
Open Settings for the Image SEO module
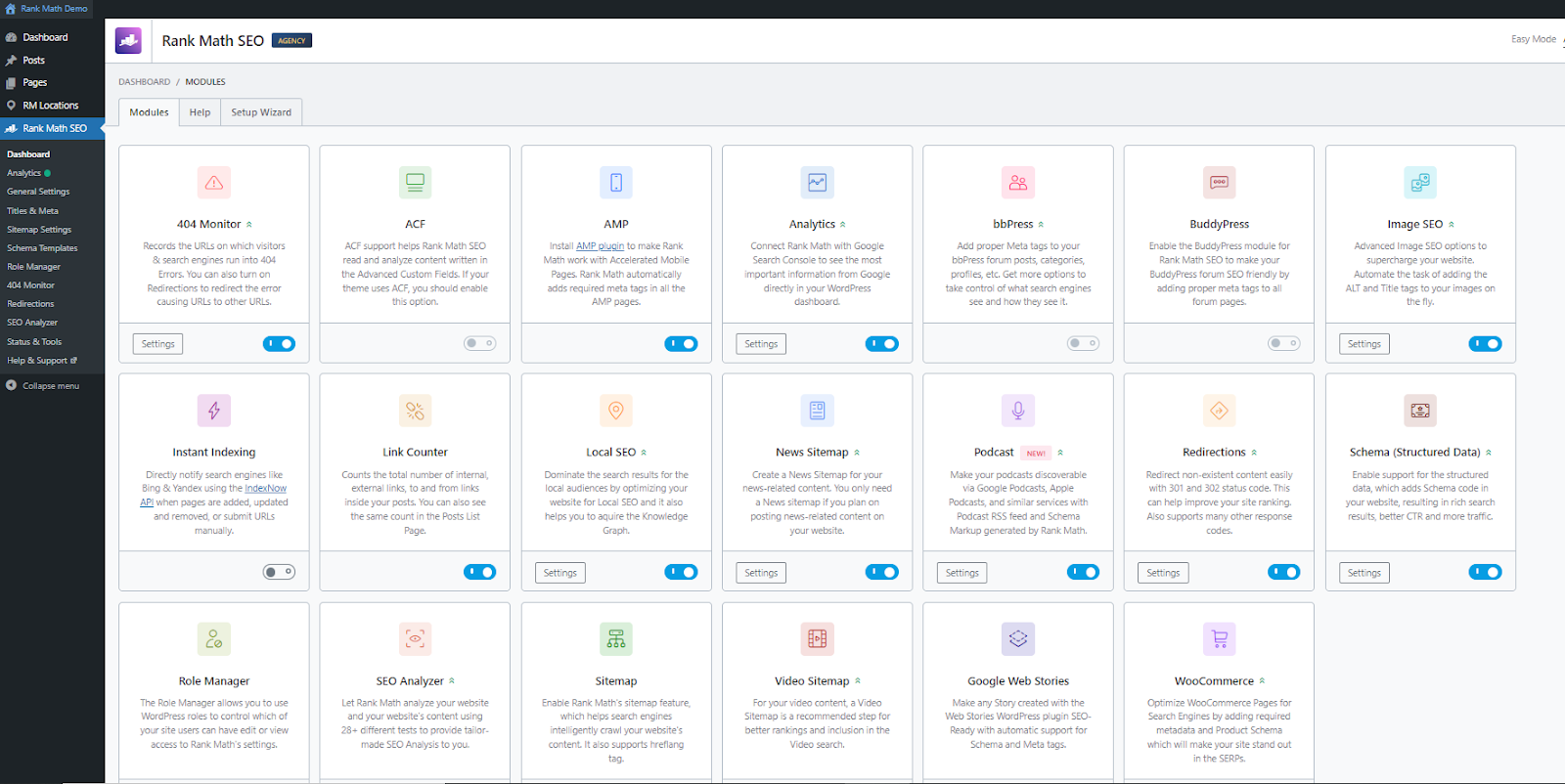(x=1364, y=344)
